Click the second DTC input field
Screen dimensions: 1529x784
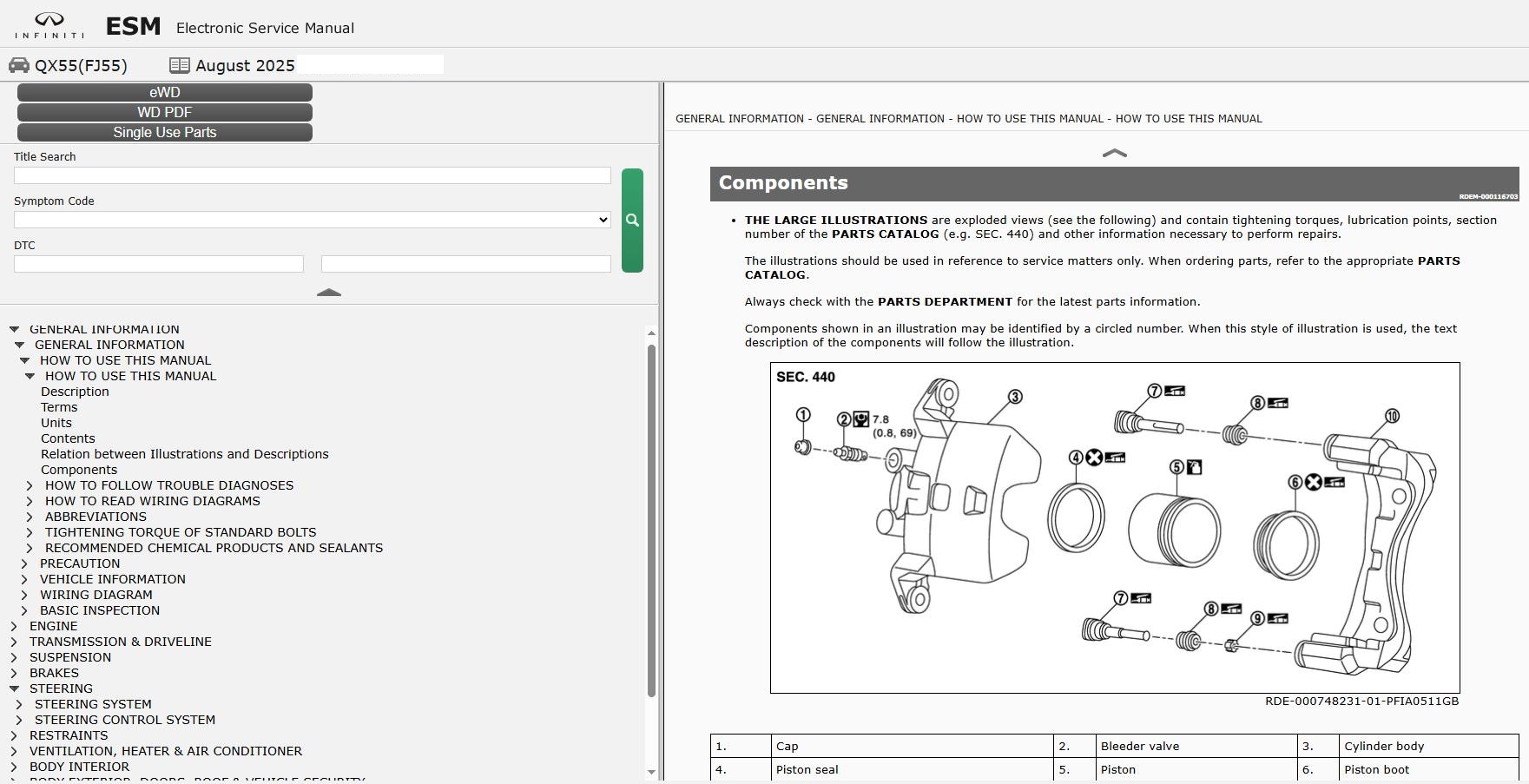click(x=466, y=264)
